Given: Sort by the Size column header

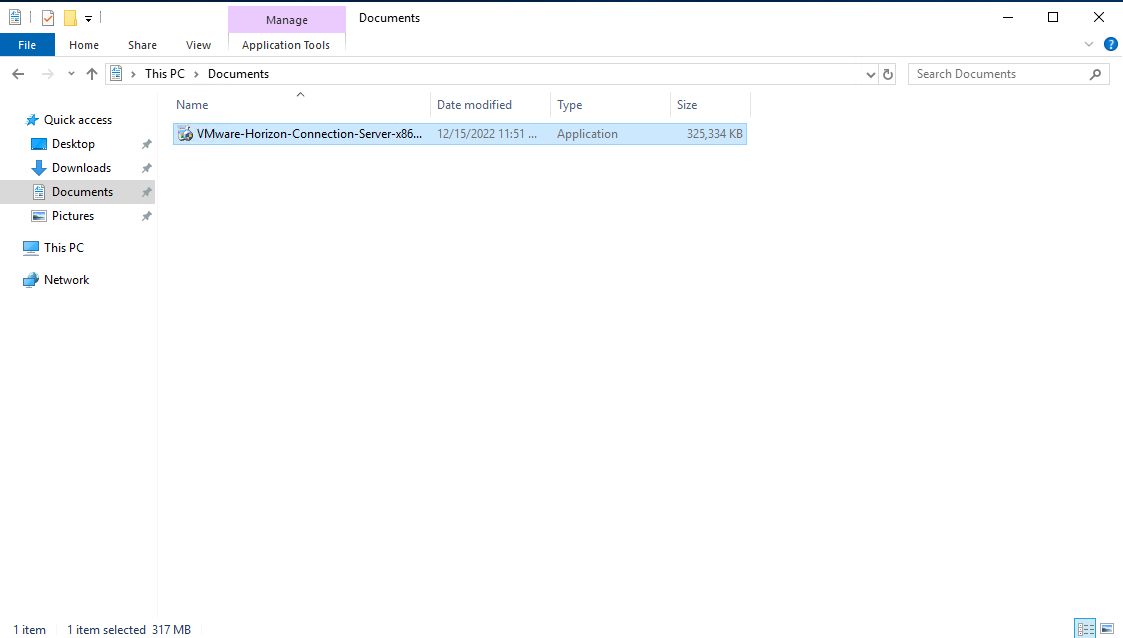Looking at the screenshot, I should (x=710, y=105).
